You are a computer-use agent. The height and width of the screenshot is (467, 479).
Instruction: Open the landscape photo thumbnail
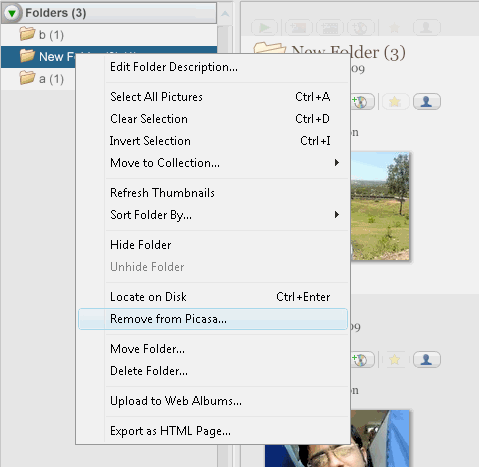click(x=380, y=206)
